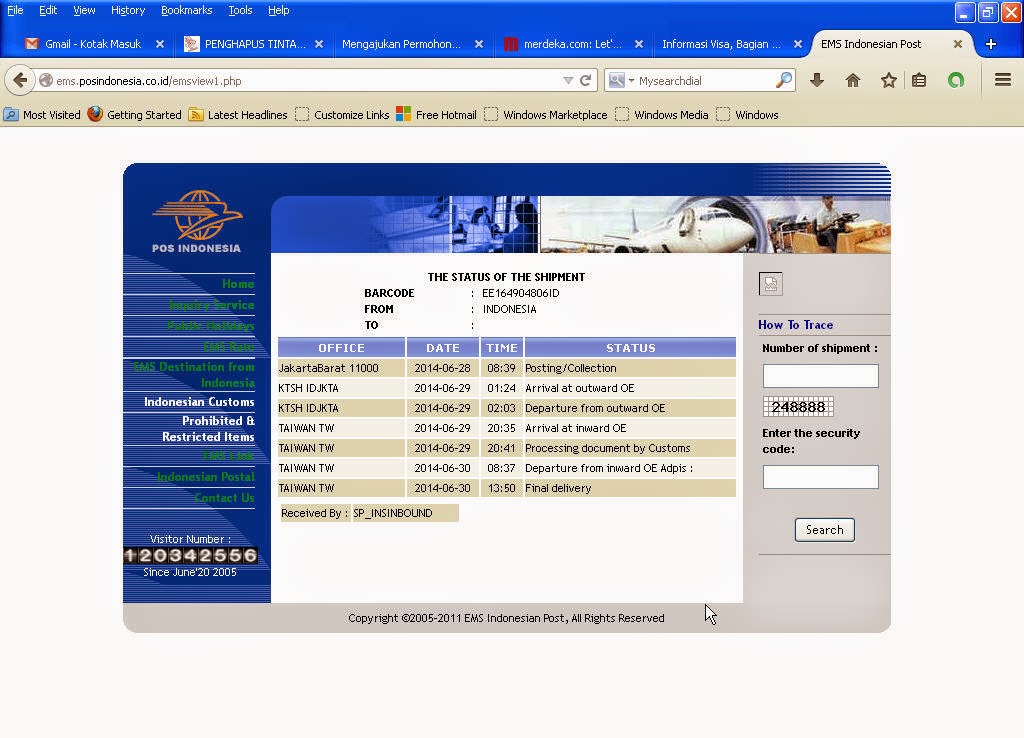The width and height of the screenshot is (1024, 738).
Task: Click the Pos Indonesia logo
Action: coord(197,221)
